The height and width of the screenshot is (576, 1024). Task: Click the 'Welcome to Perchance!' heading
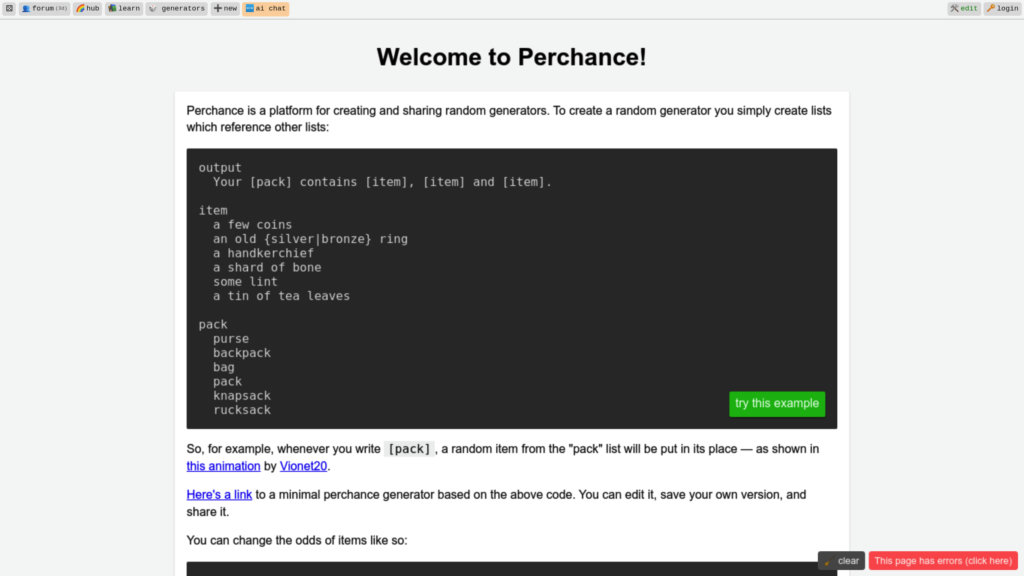pyautogui.click(x=511, y=57)
